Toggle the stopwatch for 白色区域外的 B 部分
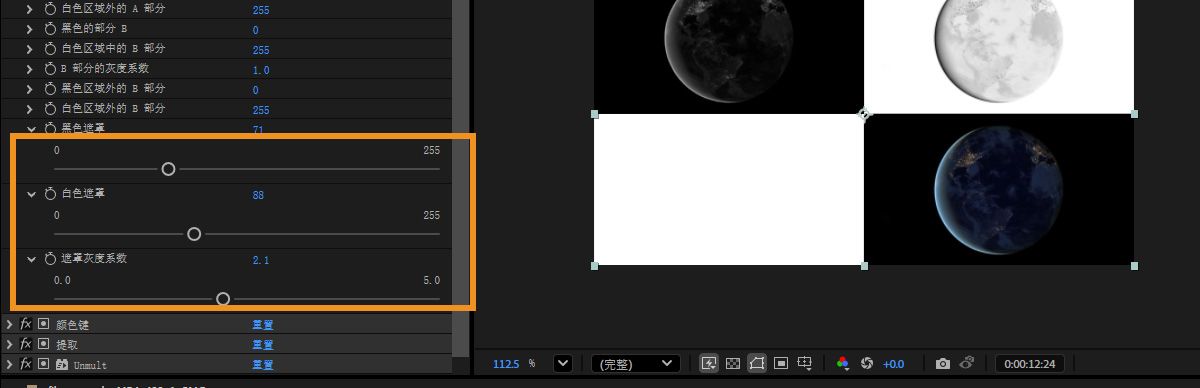Viewport: 1200px width, 388px height. click(50, 108)
